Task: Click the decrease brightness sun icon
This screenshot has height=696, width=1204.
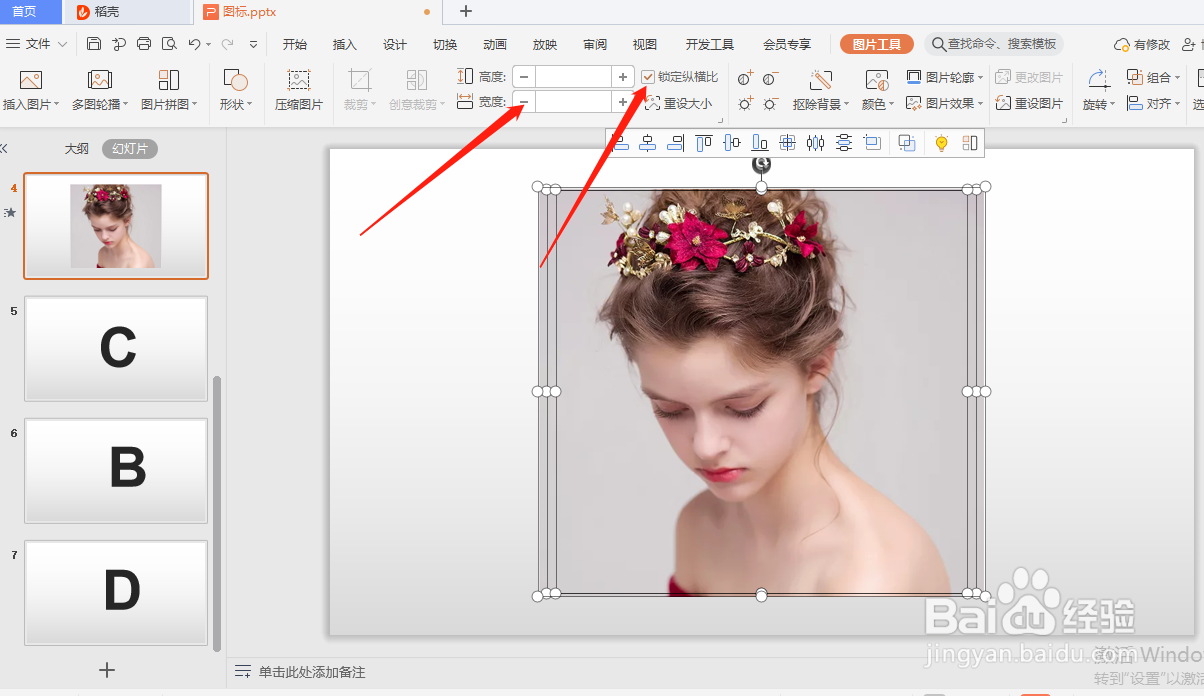Action: pos(770,104)
